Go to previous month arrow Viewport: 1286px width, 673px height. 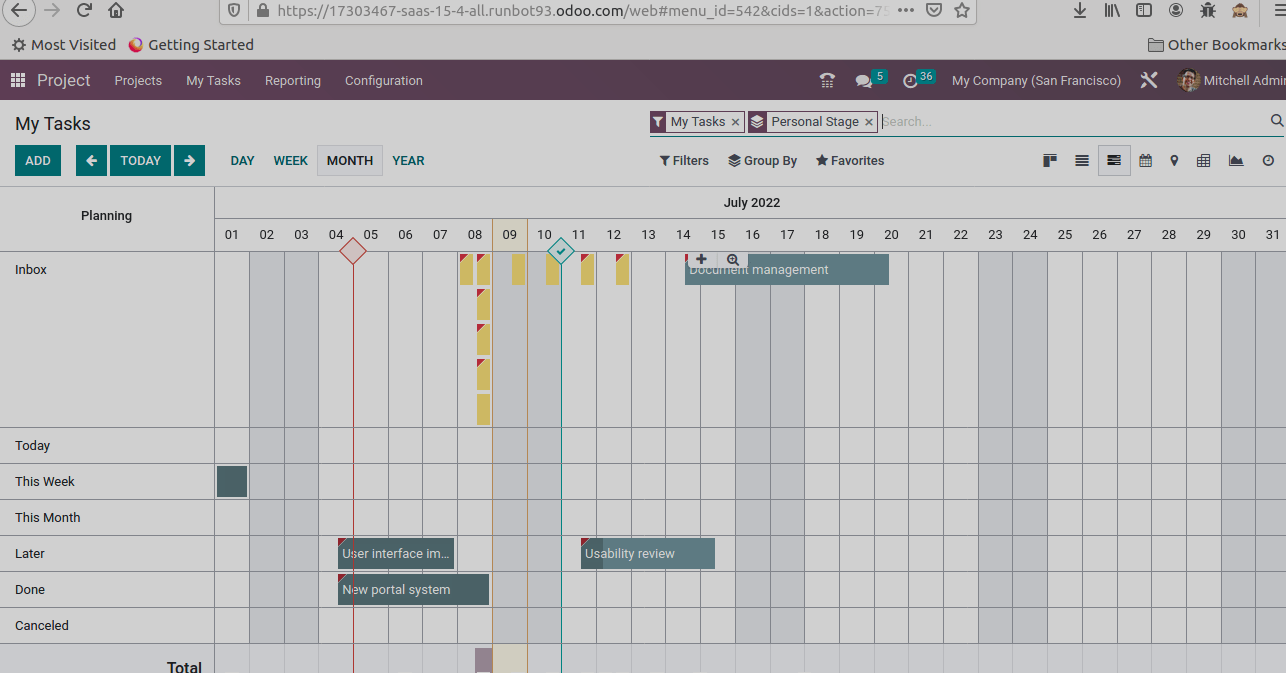91,160
